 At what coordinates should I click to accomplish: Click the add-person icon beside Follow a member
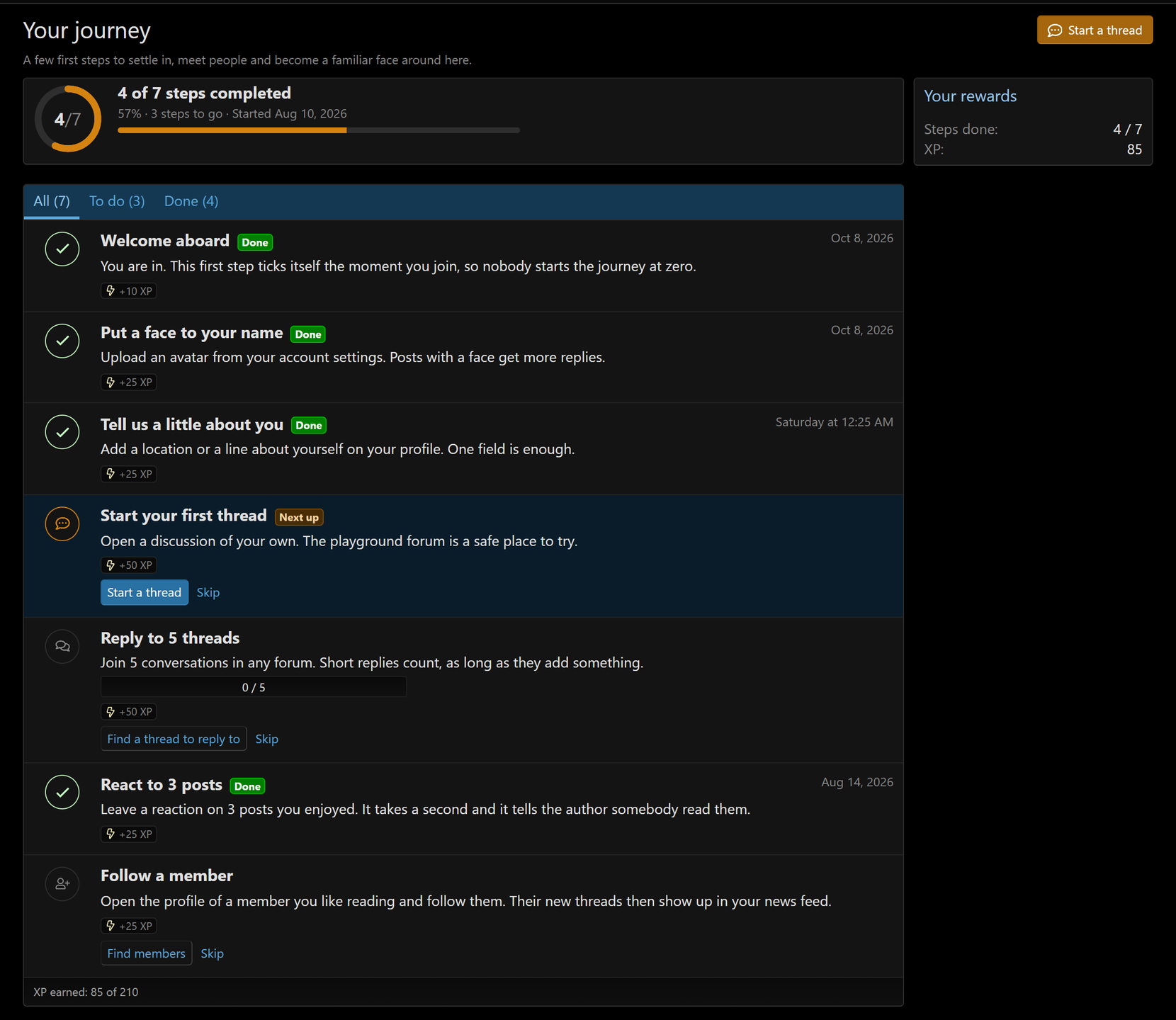[x=62, y=884]
